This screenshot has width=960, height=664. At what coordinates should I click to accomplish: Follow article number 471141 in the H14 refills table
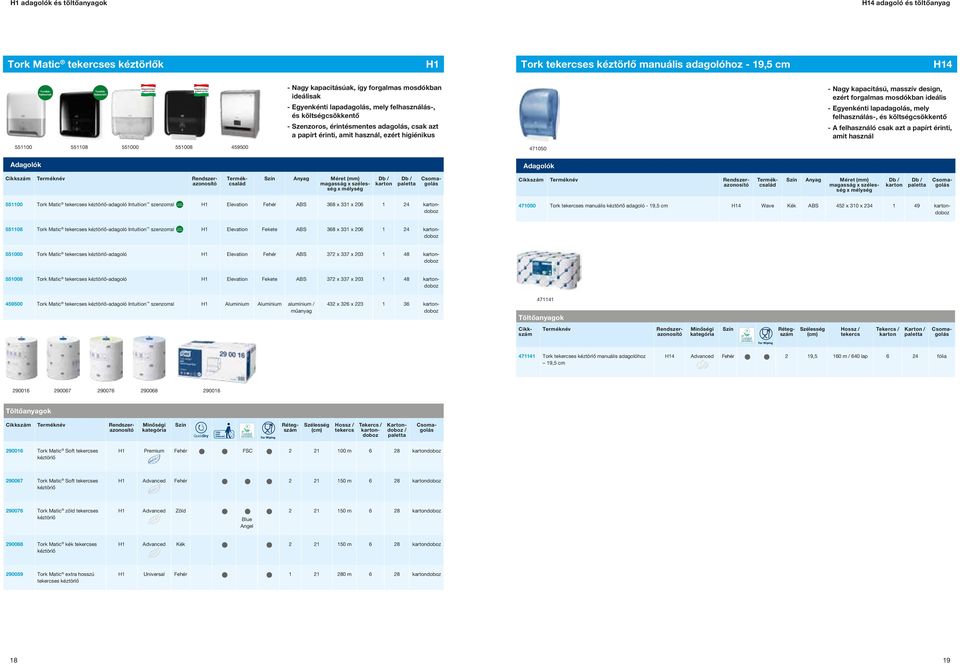click(x=527, y=356)
